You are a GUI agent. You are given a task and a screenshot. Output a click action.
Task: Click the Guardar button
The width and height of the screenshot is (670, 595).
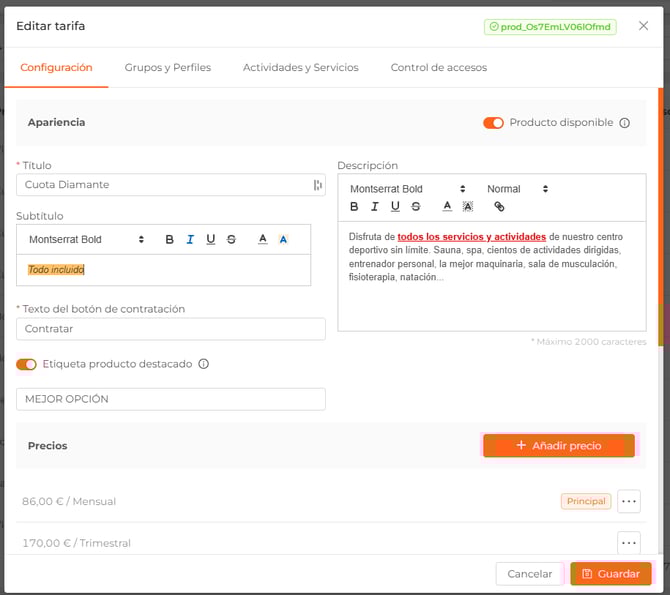coord(610,574)
